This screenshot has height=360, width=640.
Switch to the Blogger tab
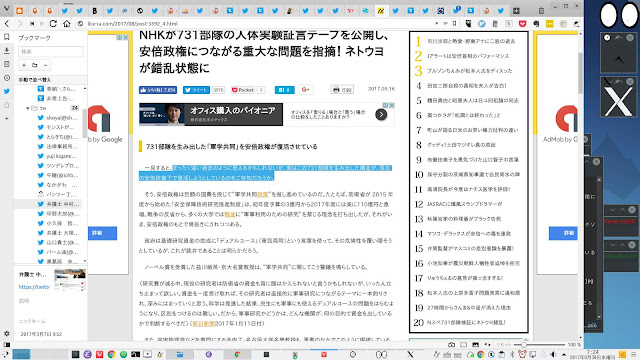20,11
